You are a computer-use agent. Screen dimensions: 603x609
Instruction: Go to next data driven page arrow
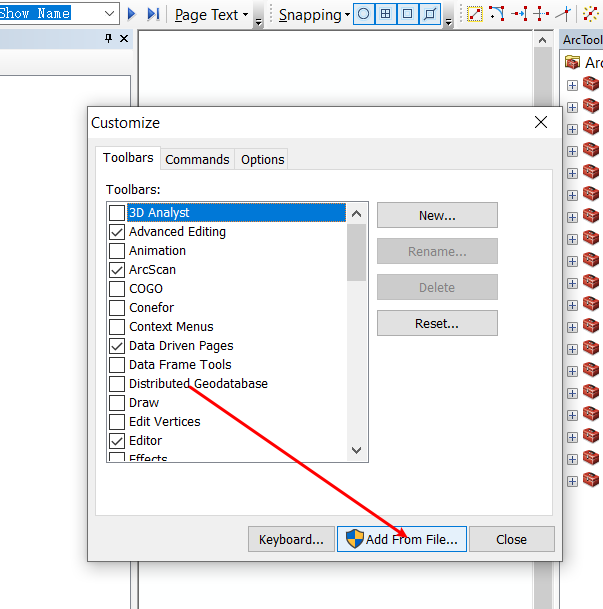pos(132,14)
